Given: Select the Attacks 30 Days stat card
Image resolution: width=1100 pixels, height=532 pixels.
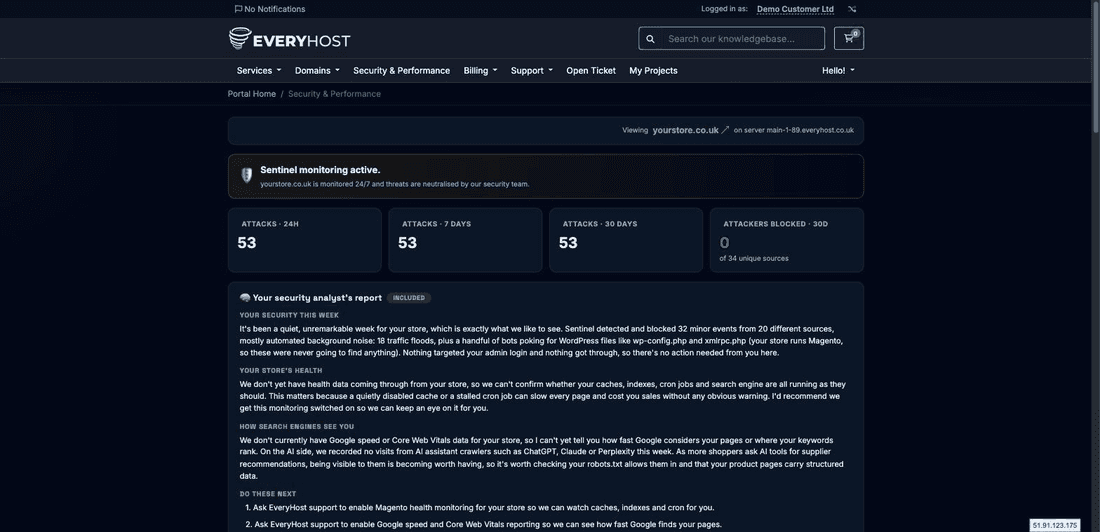Looking at the screenshot, I should coord(626,240).
